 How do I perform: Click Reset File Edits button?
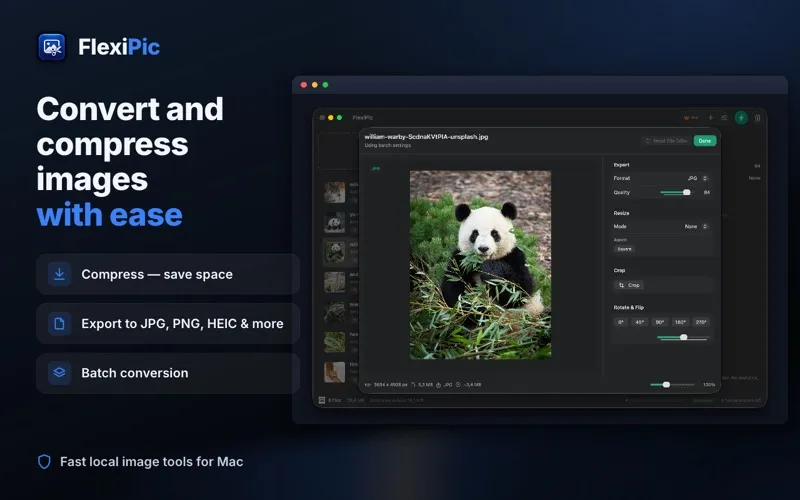[666, 141]
